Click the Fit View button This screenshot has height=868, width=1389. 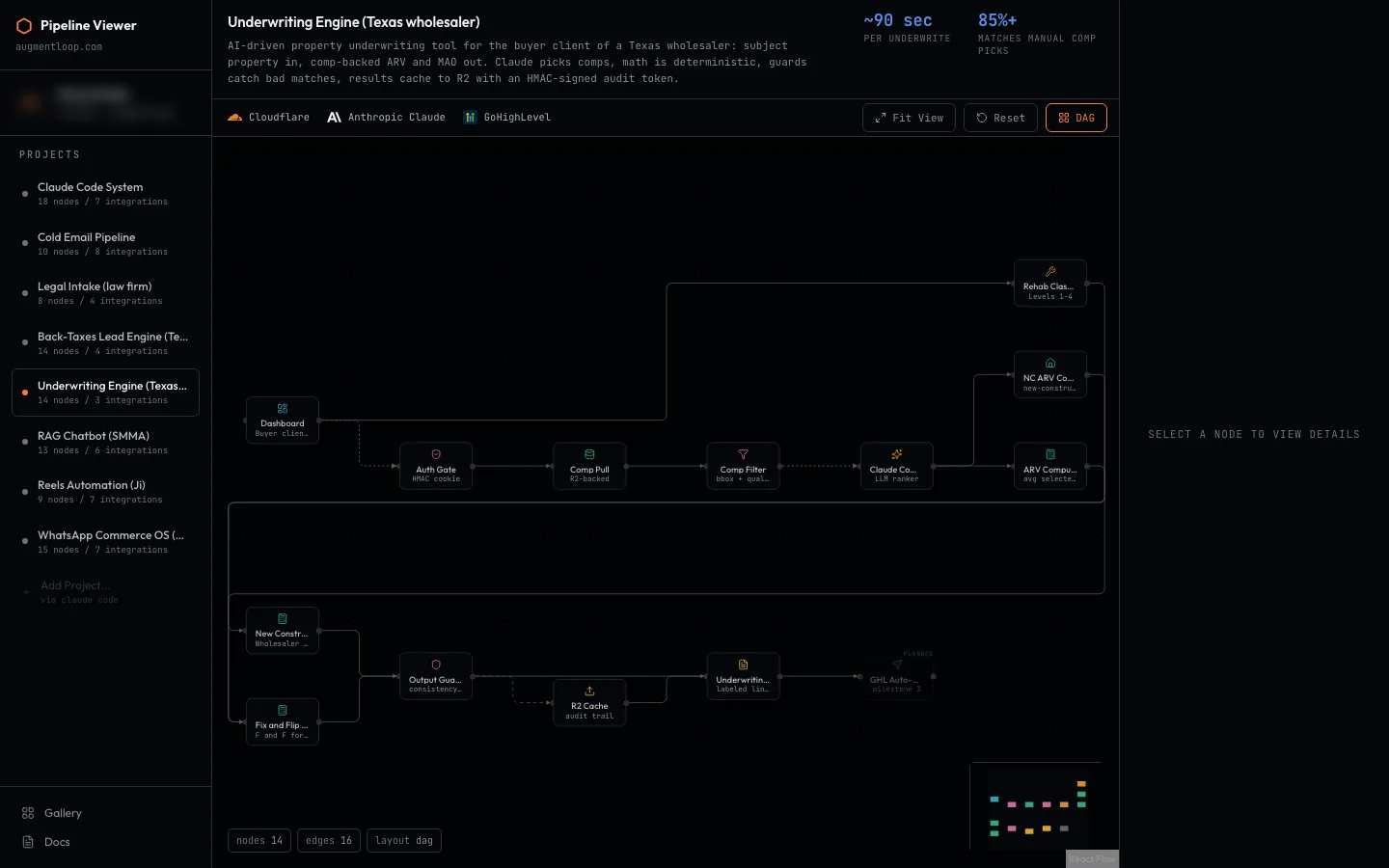pos(909,118)
